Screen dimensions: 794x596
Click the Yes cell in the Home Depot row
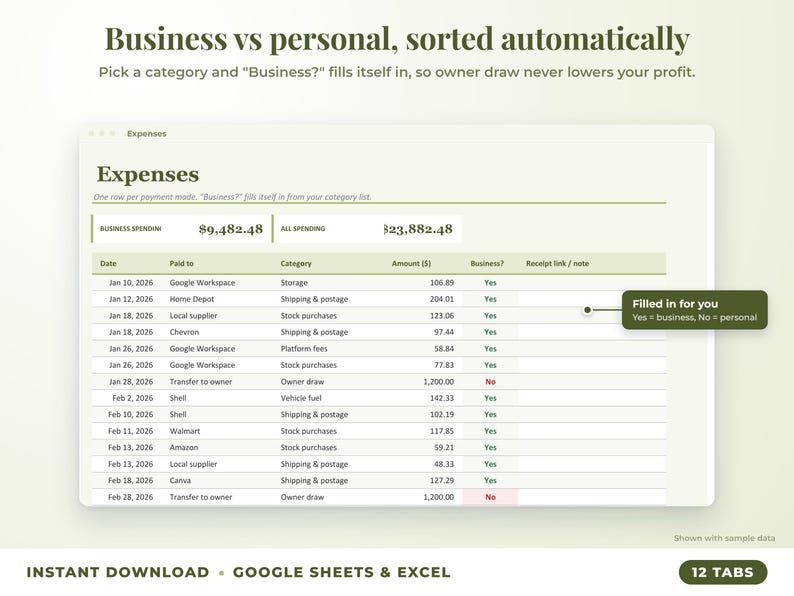pyautogui.click(x=490, y=299)
